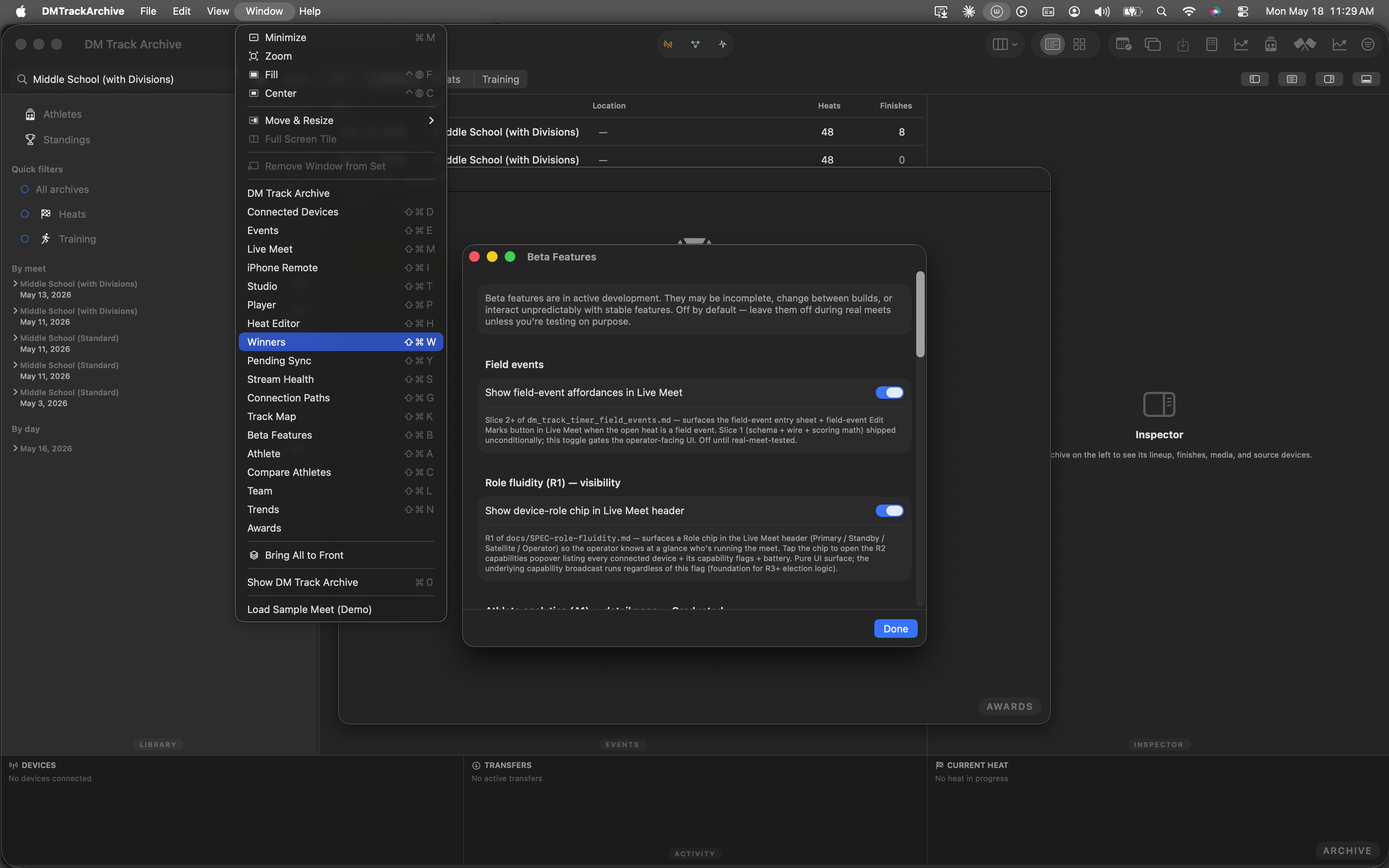Open Stream Health via the pulse waveform icon

[722, 44]
